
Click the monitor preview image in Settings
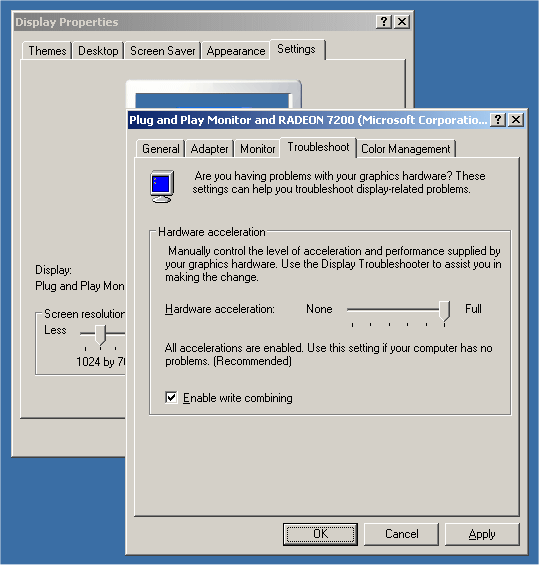213,94
